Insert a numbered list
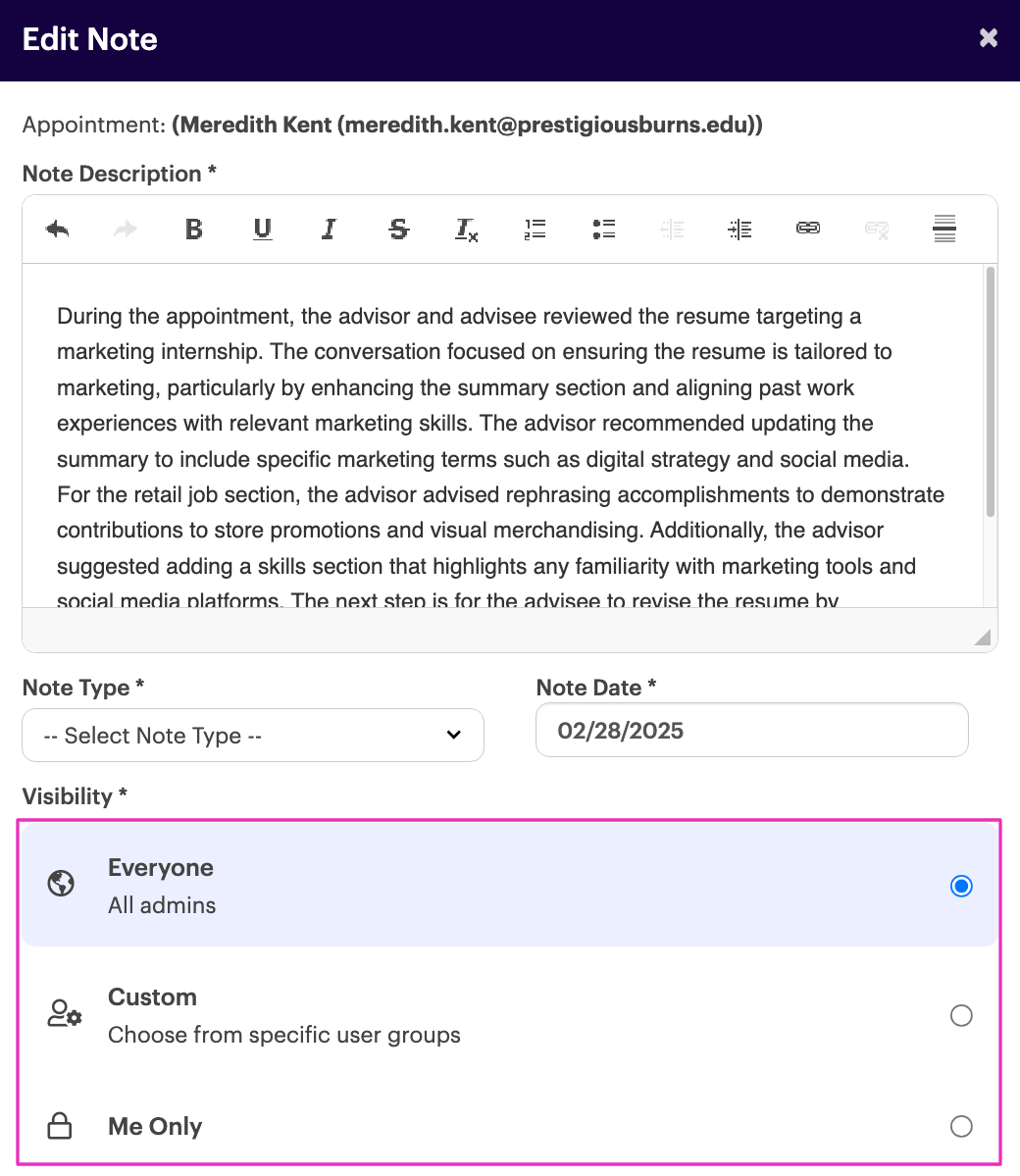1020x1176 pixels. [x=535, y=230]
